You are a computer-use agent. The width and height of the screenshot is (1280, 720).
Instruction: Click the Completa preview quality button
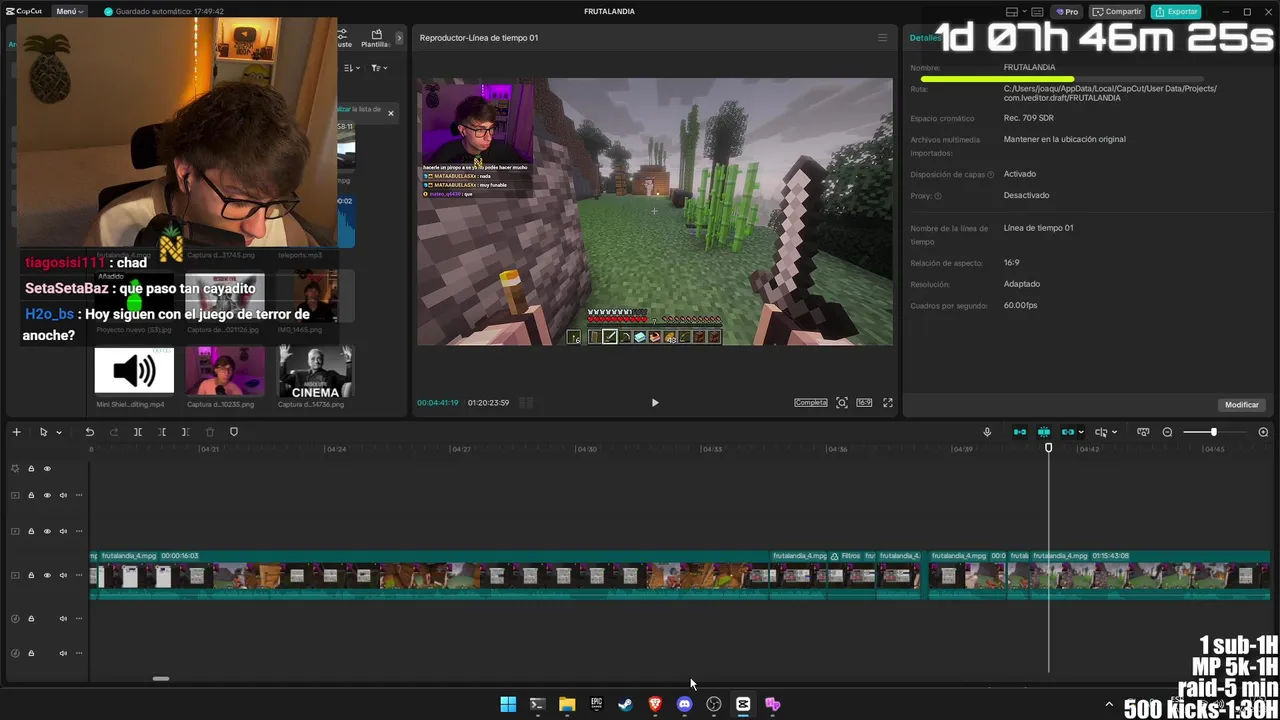[811, 403]
